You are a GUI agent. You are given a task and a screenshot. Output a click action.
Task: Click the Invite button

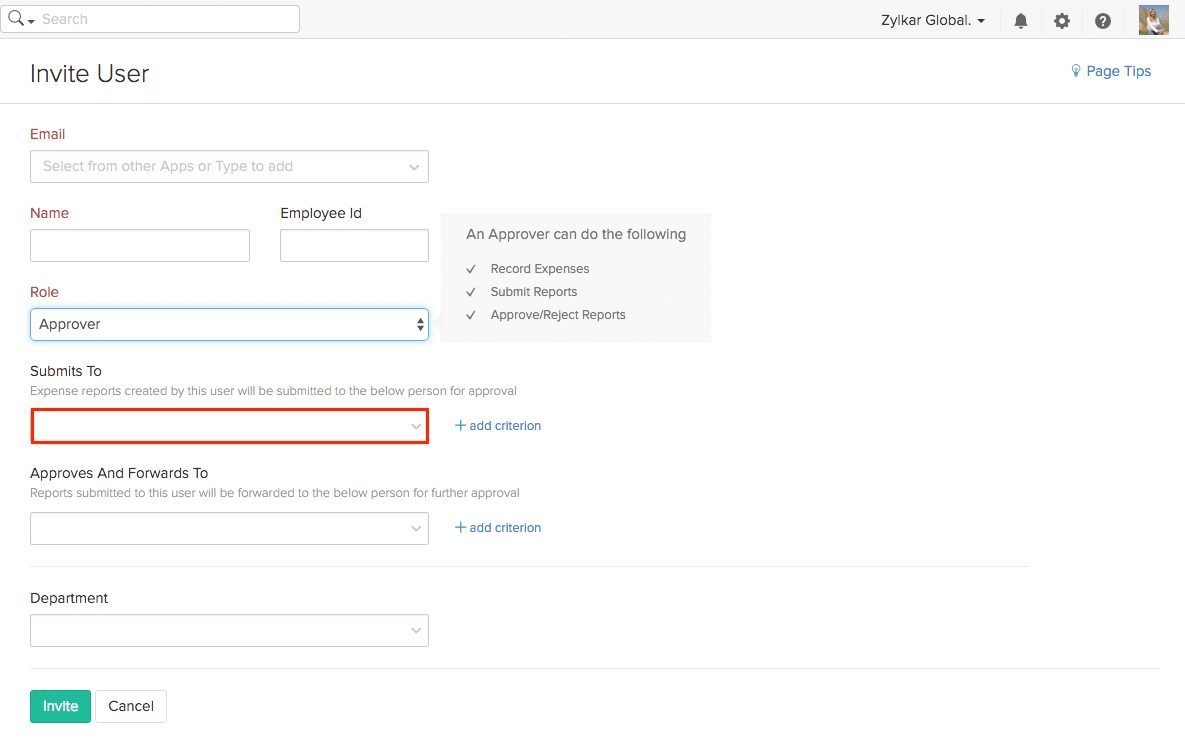[60, 706]
